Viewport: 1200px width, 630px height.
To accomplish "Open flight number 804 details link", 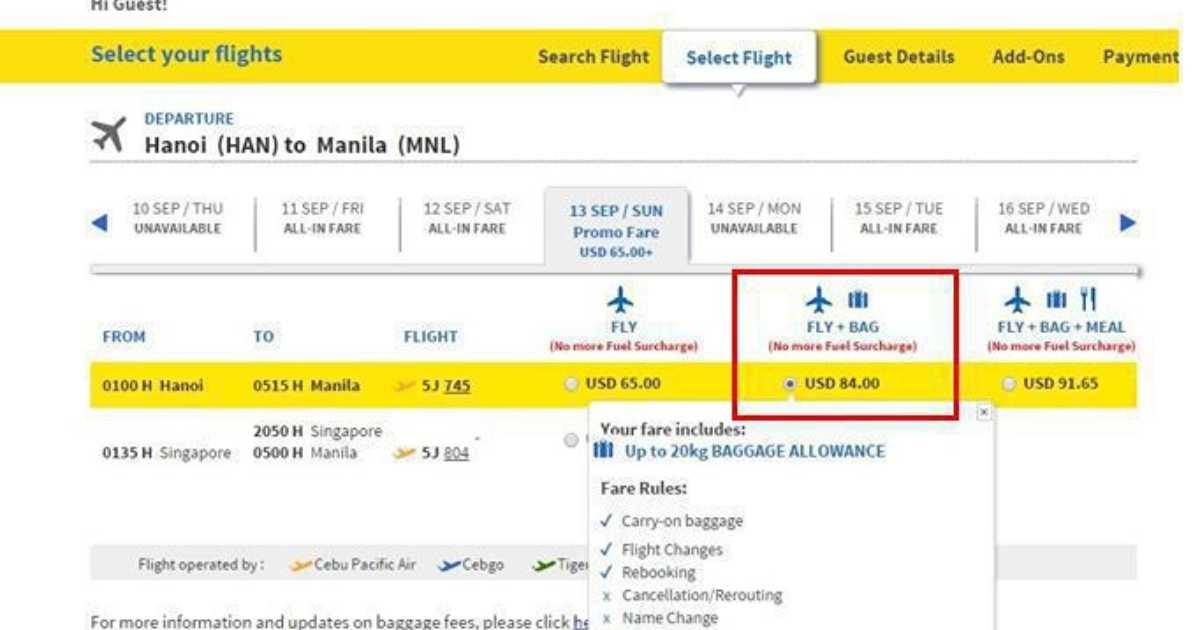I will click(x=456, y=453).
